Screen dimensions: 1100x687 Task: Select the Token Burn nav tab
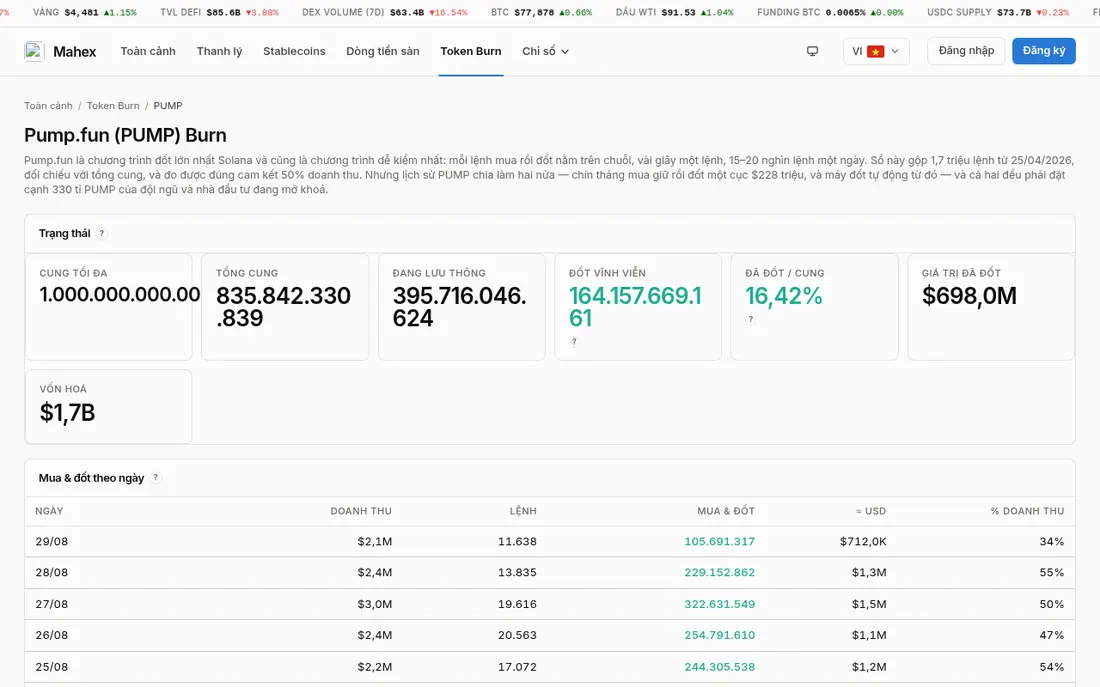click(471, 51)
